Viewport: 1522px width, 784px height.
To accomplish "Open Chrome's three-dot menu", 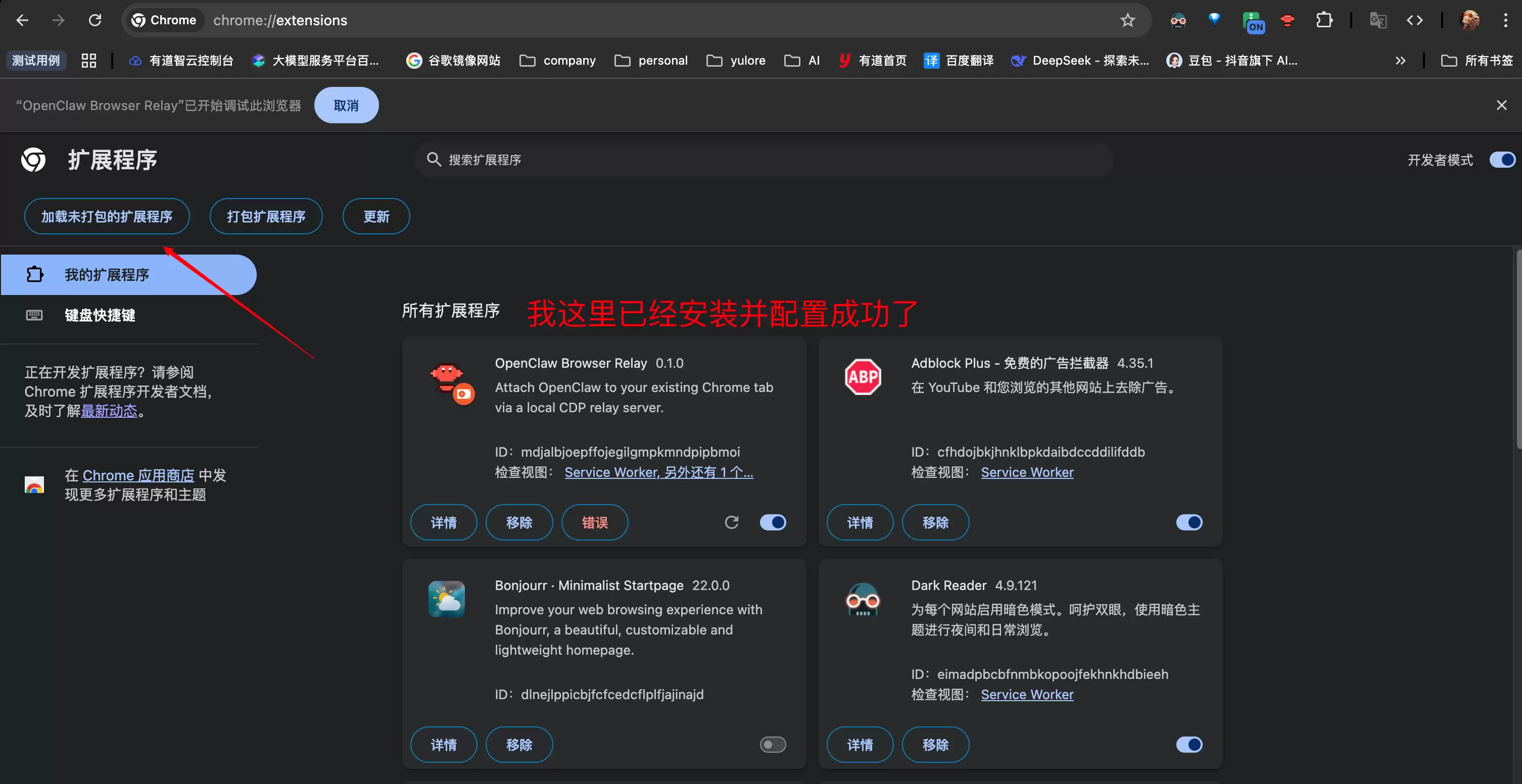I will pos(1505,20).
